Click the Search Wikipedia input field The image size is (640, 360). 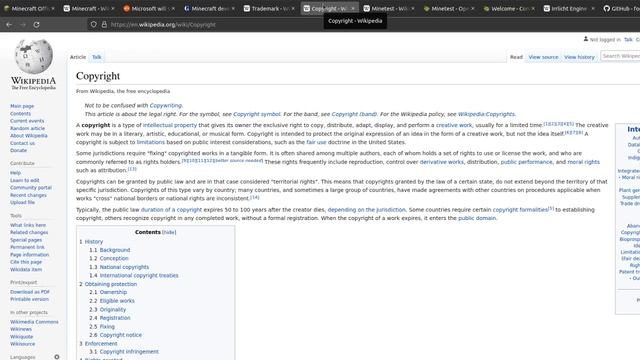(620, 56)
